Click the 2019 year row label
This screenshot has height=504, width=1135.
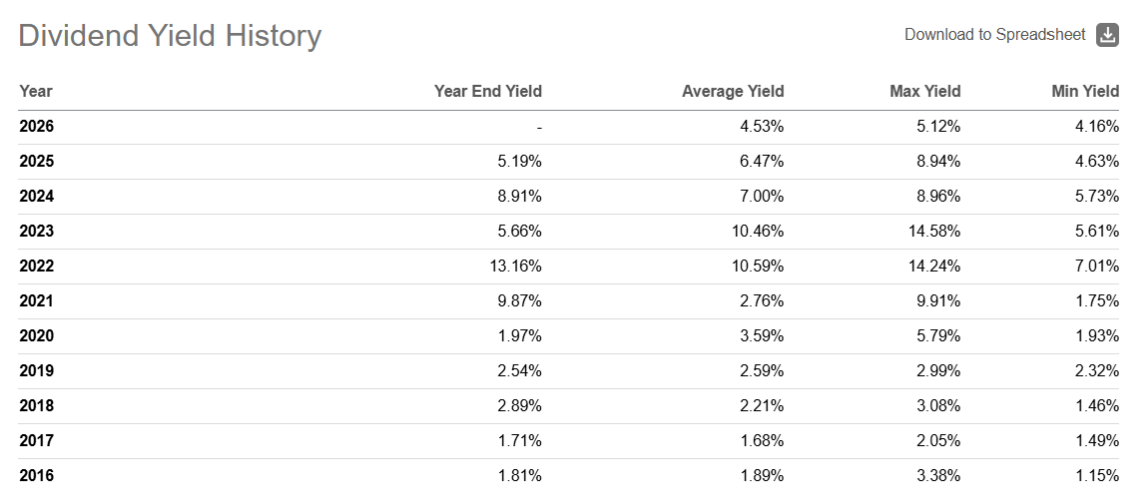point(36,372)
